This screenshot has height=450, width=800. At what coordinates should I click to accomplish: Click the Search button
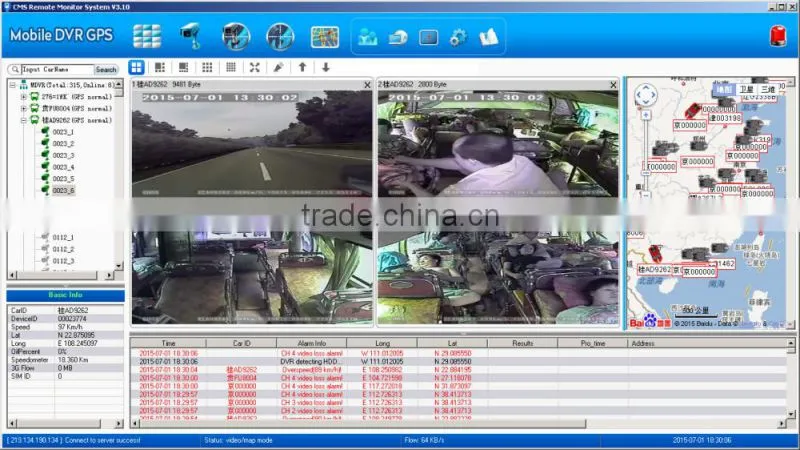[x=106, y=69]
